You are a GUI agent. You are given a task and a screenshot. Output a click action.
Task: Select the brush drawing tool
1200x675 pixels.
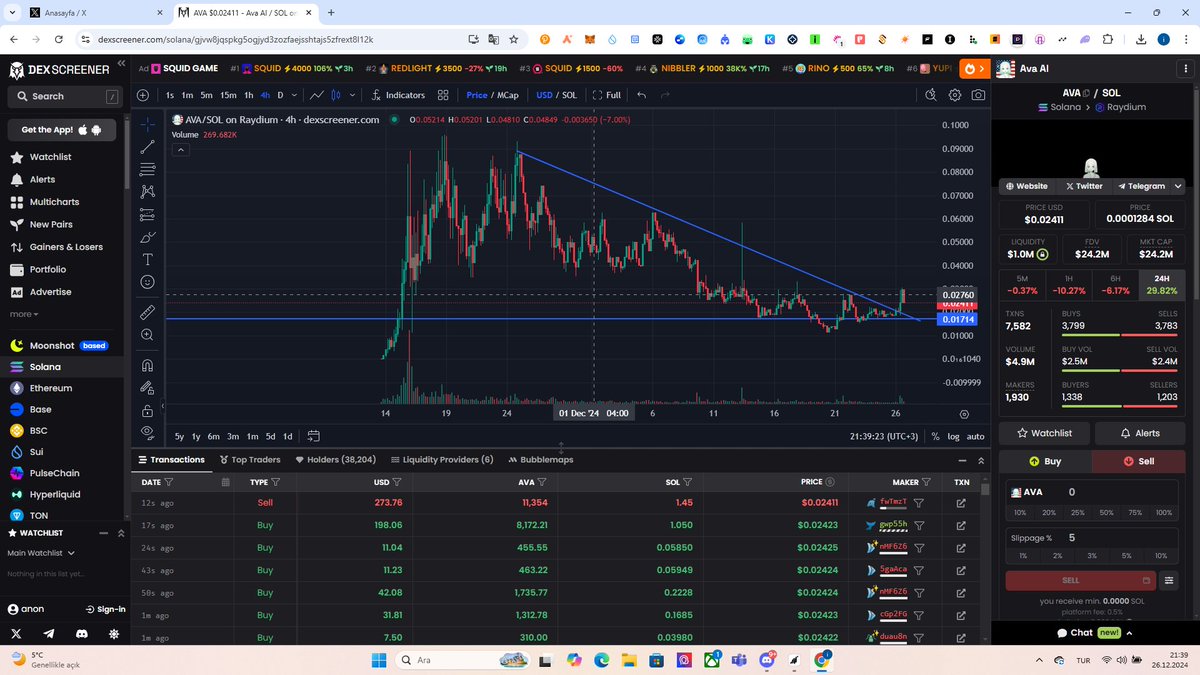click(147, 237)
